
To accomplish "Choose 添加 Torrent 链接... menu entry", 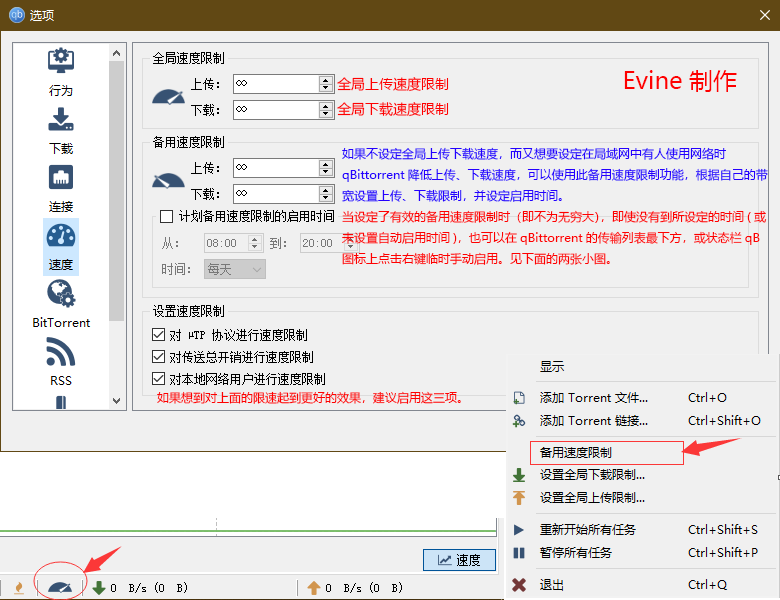I will (x=593, y=421).
